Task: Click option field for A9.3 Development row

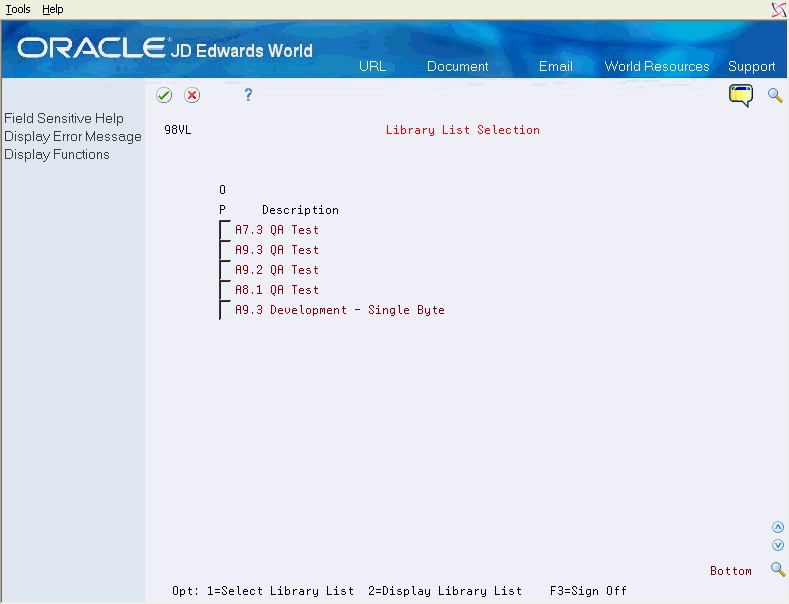Action: [225, 311]
